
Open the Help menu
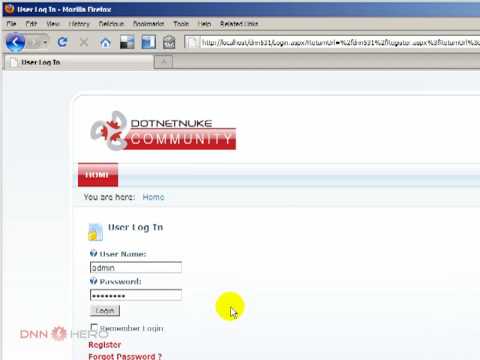[204, 24]
